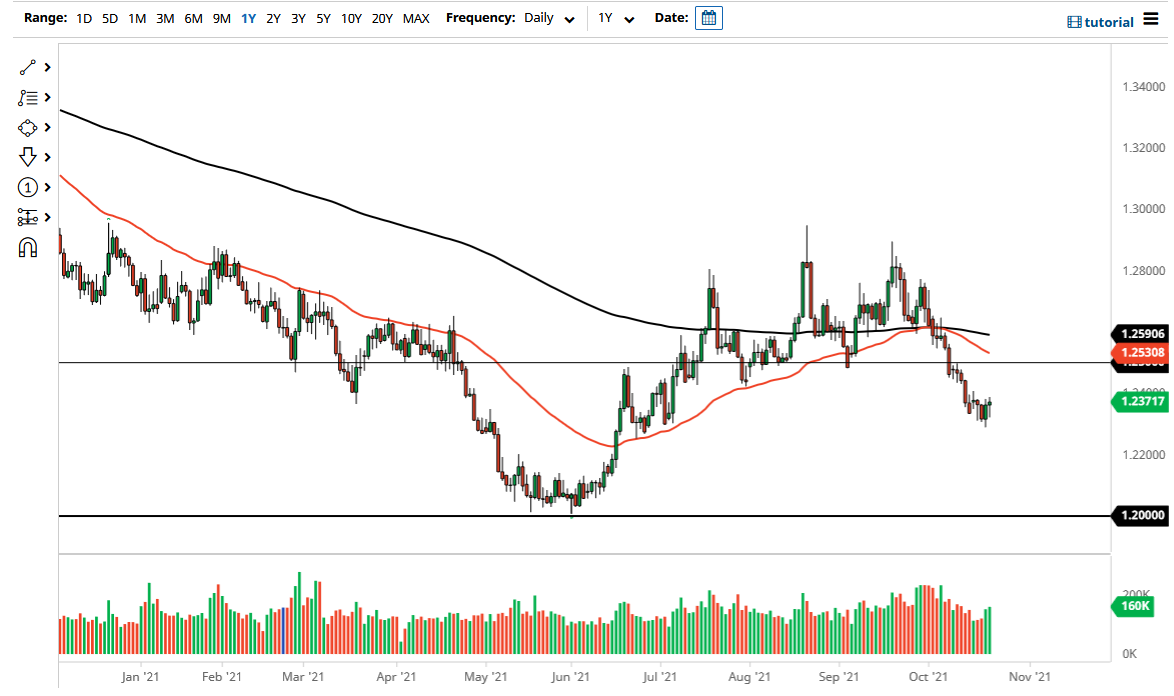Screen dimensions: 1174x696
Task: Select the shape annotation tool
Action: point(28,127)
